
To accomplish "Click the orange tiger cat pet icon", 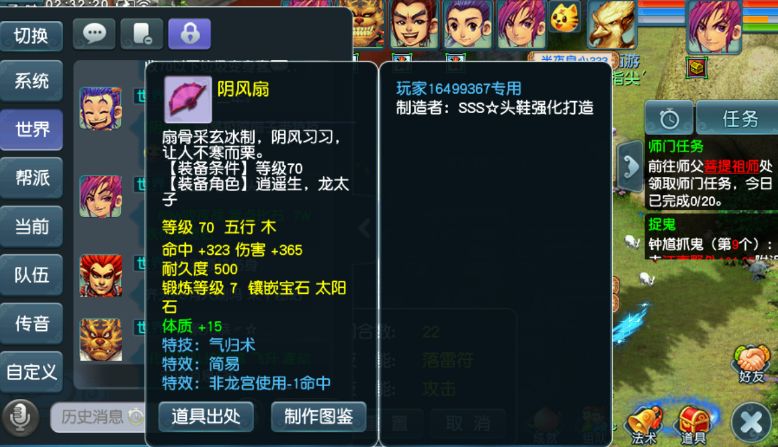I will click(565, 17).
